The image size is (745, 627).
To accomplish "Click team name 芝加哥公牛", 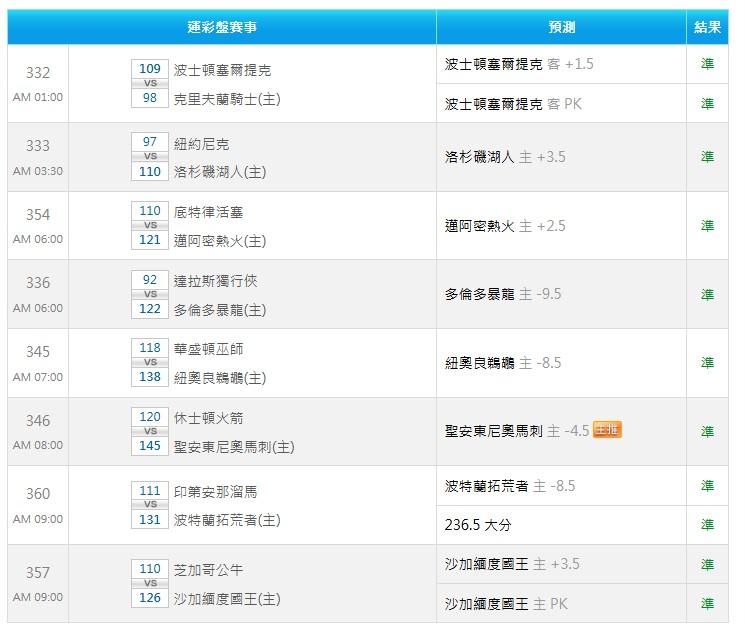I will point(208,570).
